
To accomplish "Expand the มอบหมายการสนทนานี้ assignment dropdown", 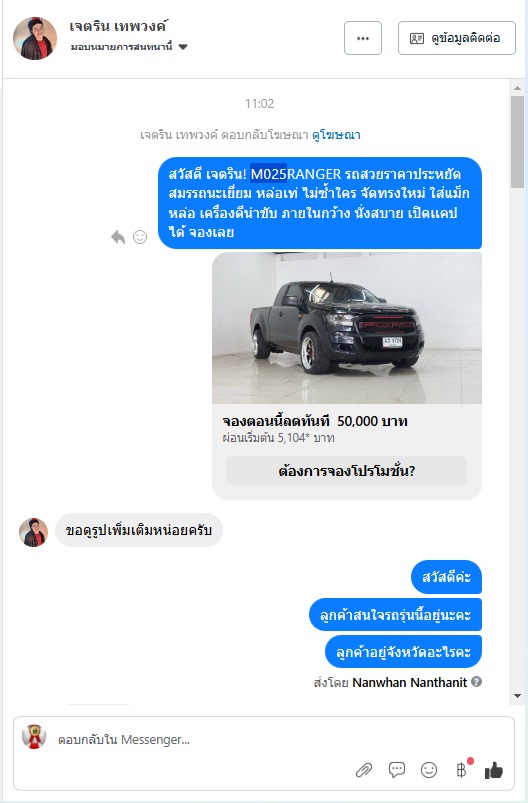I will click(129, 47).
